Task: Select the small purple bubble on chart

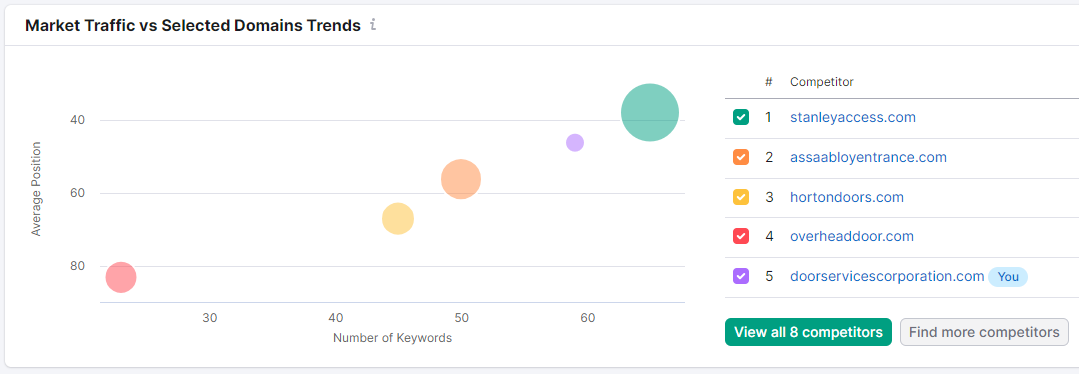Action: [x=575, y=143]
